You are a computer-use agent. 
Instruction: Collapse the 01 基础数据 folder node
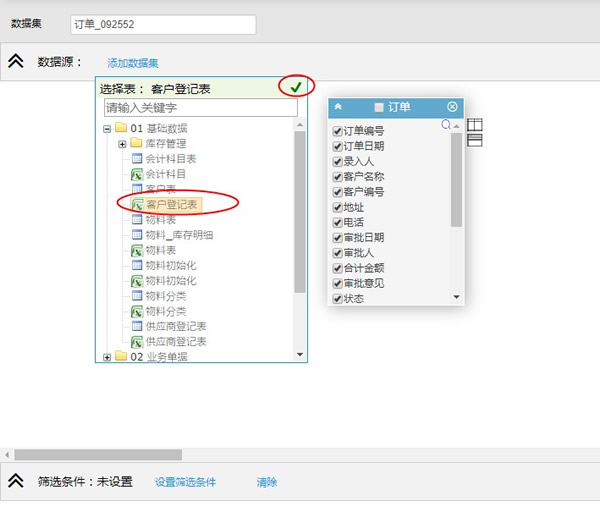tap(107, 129)
